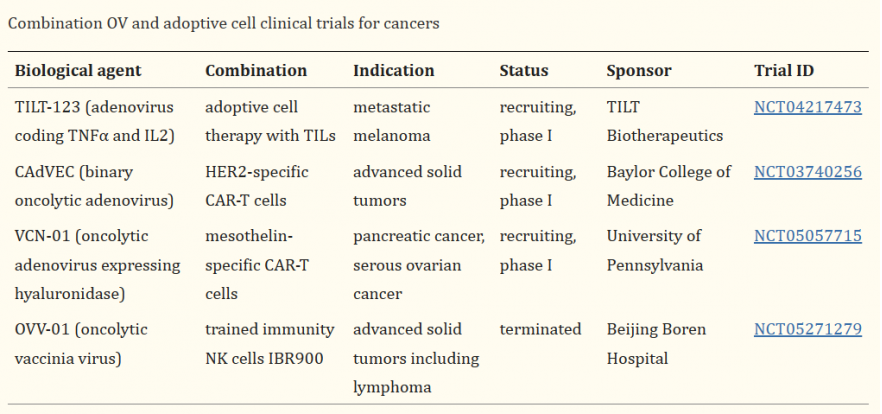
Task: Click the Trial ID column header
Action: [x=785, y=71]
